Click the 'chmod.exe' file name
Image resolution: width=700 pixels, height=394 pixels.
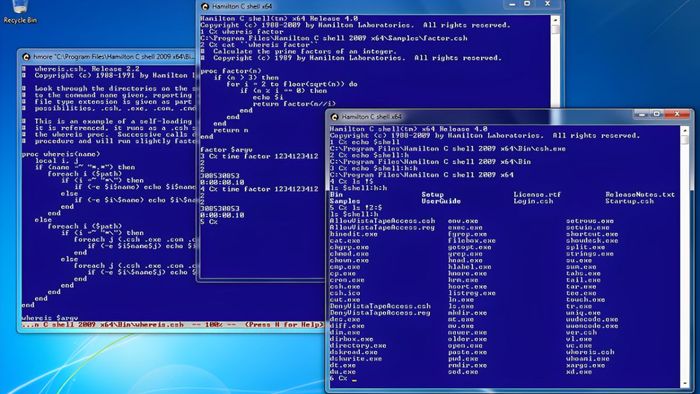coord(349,253)
